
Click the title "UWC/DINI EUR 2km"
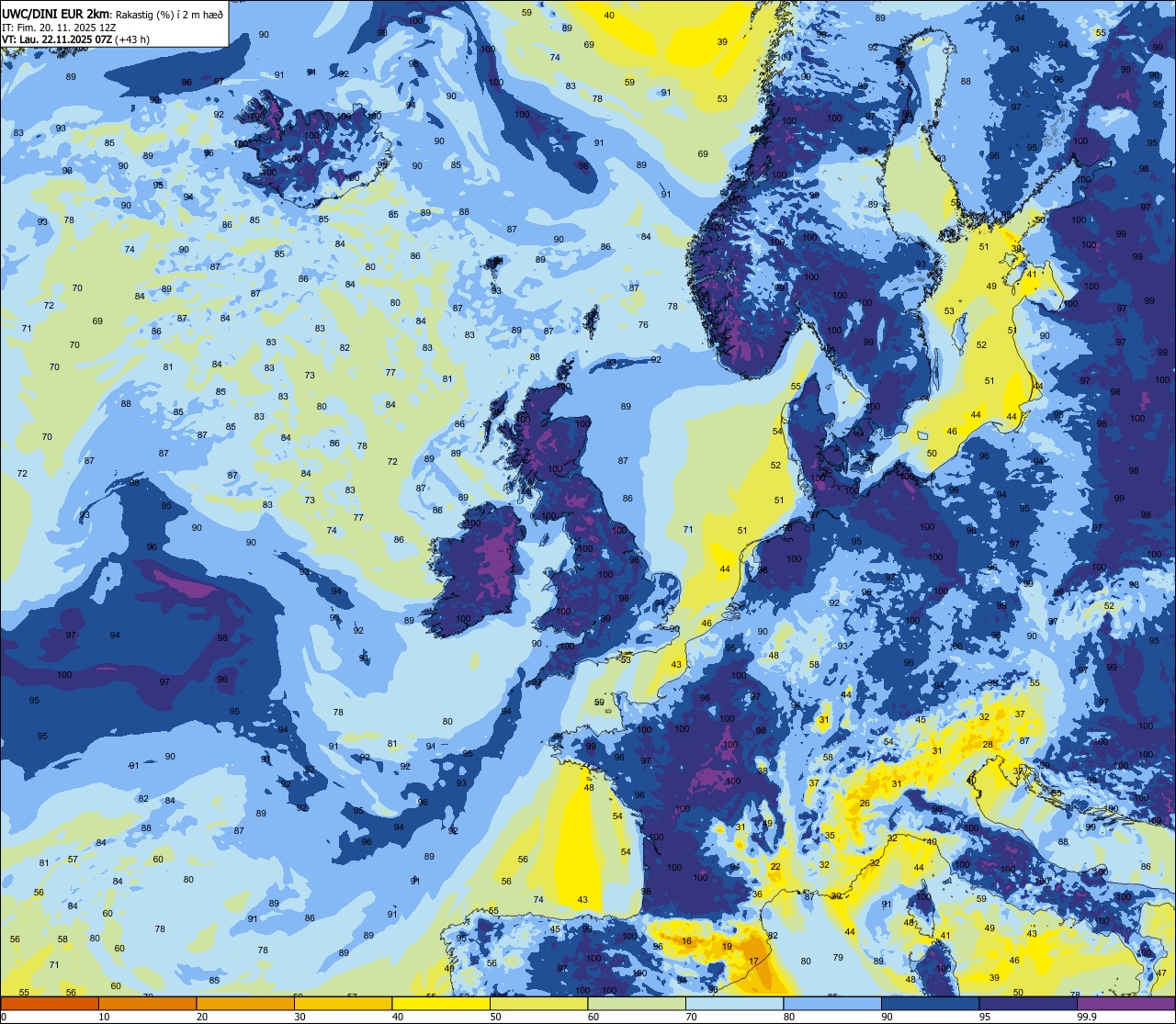56,13
